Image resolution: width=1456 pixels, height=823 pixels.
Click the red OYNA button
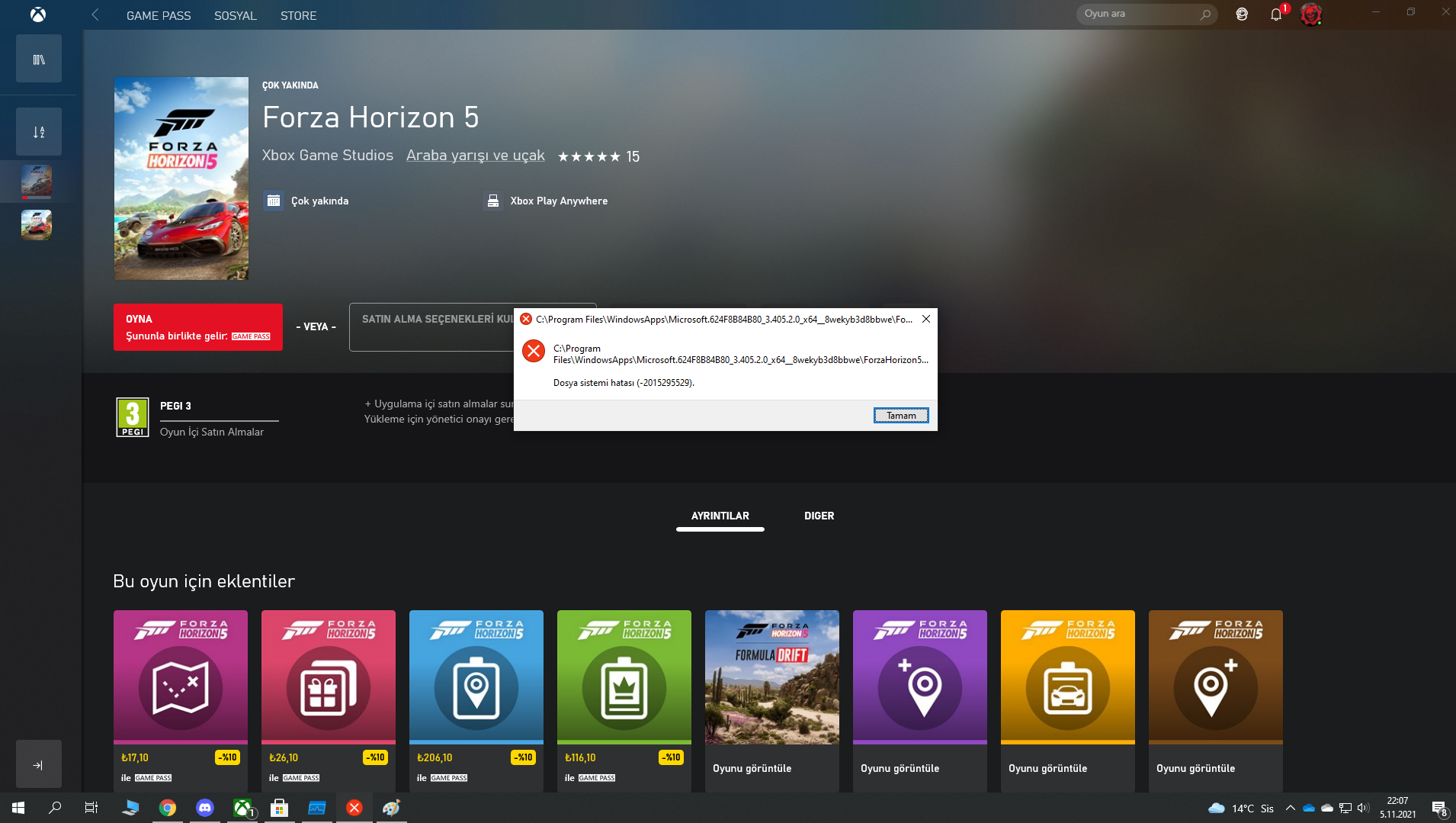pos(198,327)
